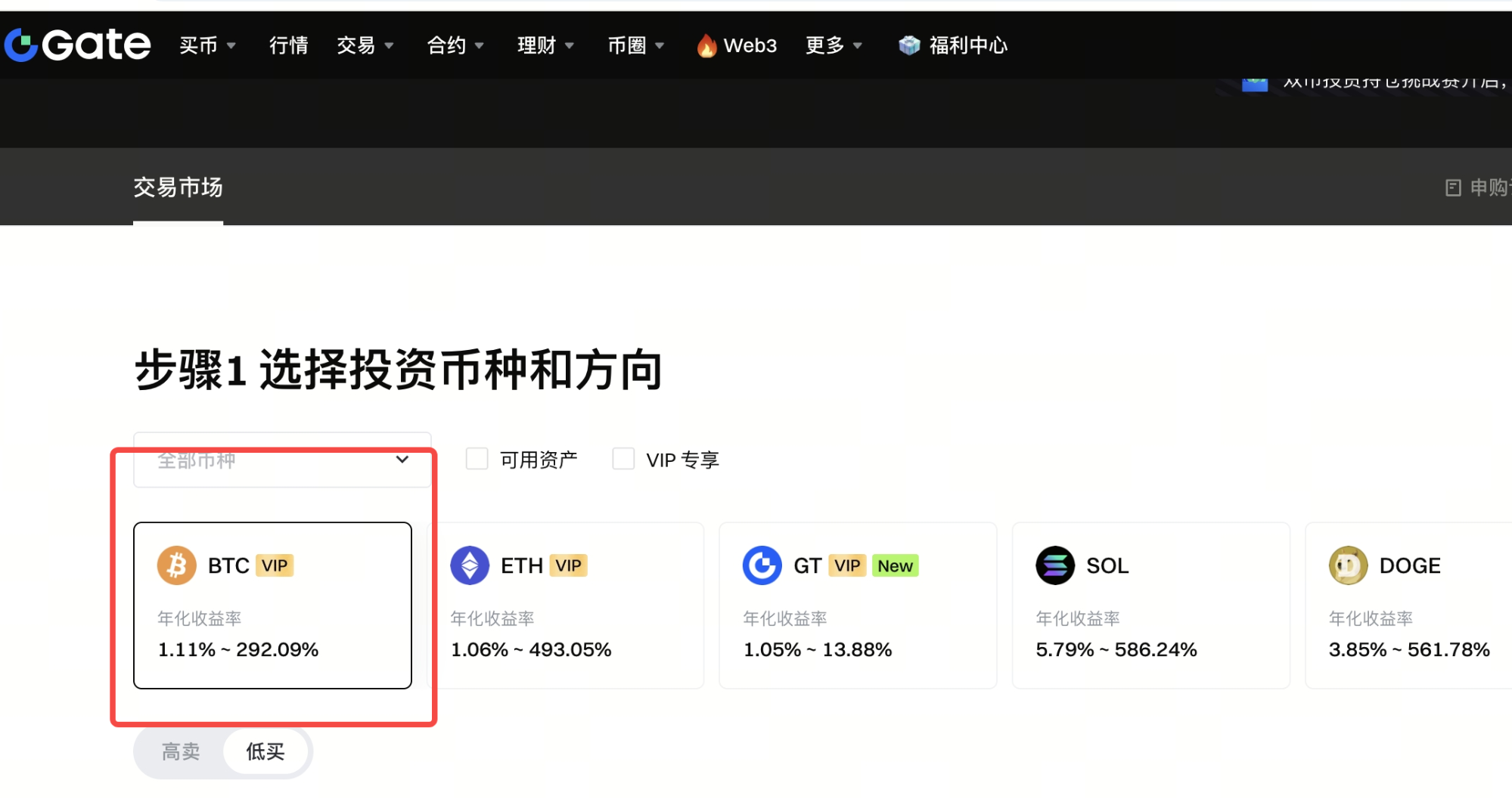Click the Gate logo icon

pos(21,45)
